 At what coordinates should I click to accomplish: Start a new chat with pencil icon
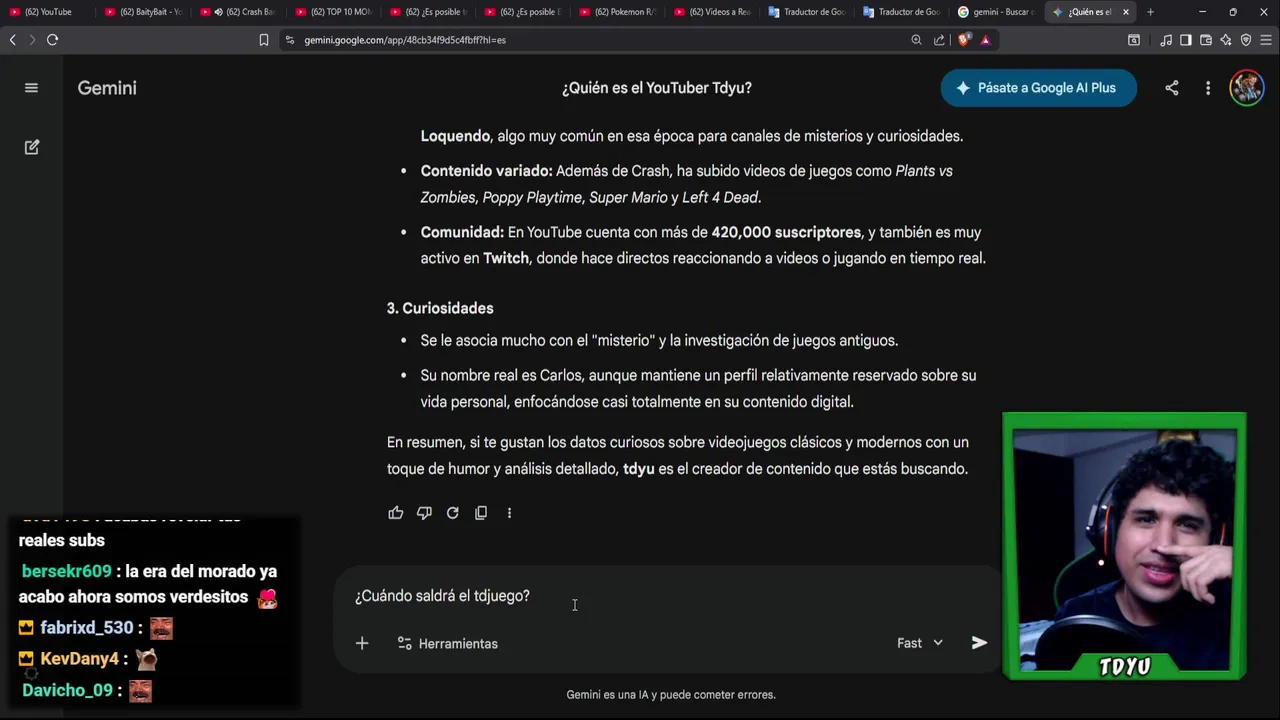[x=32, y=147]
